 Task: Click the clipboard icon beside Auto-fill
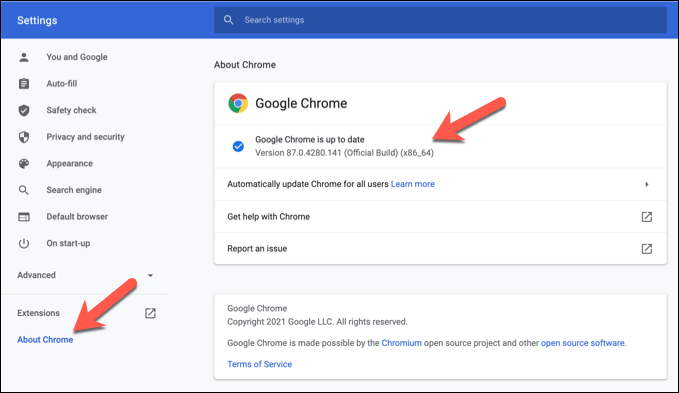tap(24, 84)
